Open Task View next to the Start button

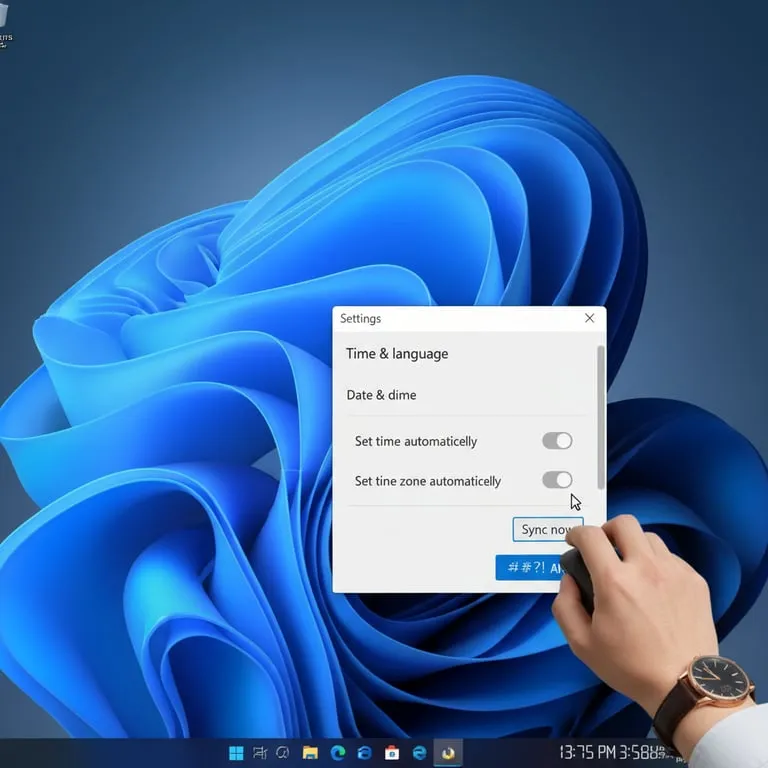[x=260, y=753]
